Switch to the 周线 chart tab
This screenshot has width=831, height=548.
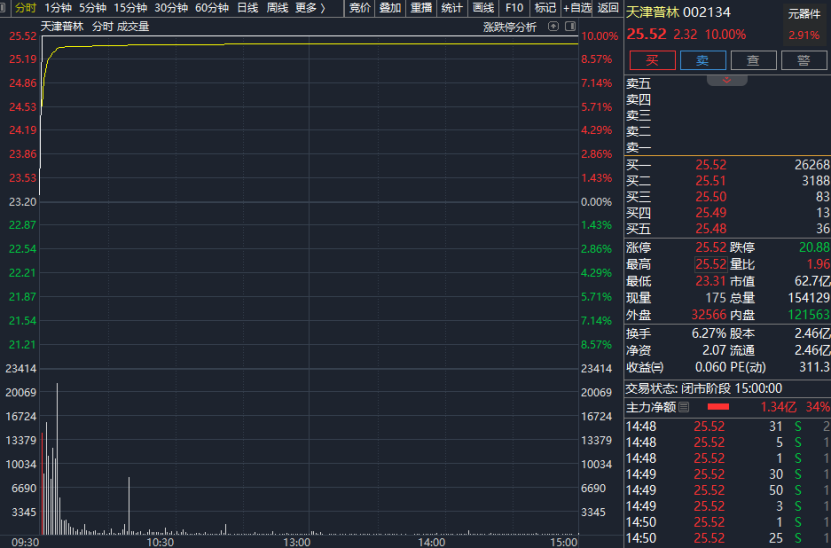(277, 8)
